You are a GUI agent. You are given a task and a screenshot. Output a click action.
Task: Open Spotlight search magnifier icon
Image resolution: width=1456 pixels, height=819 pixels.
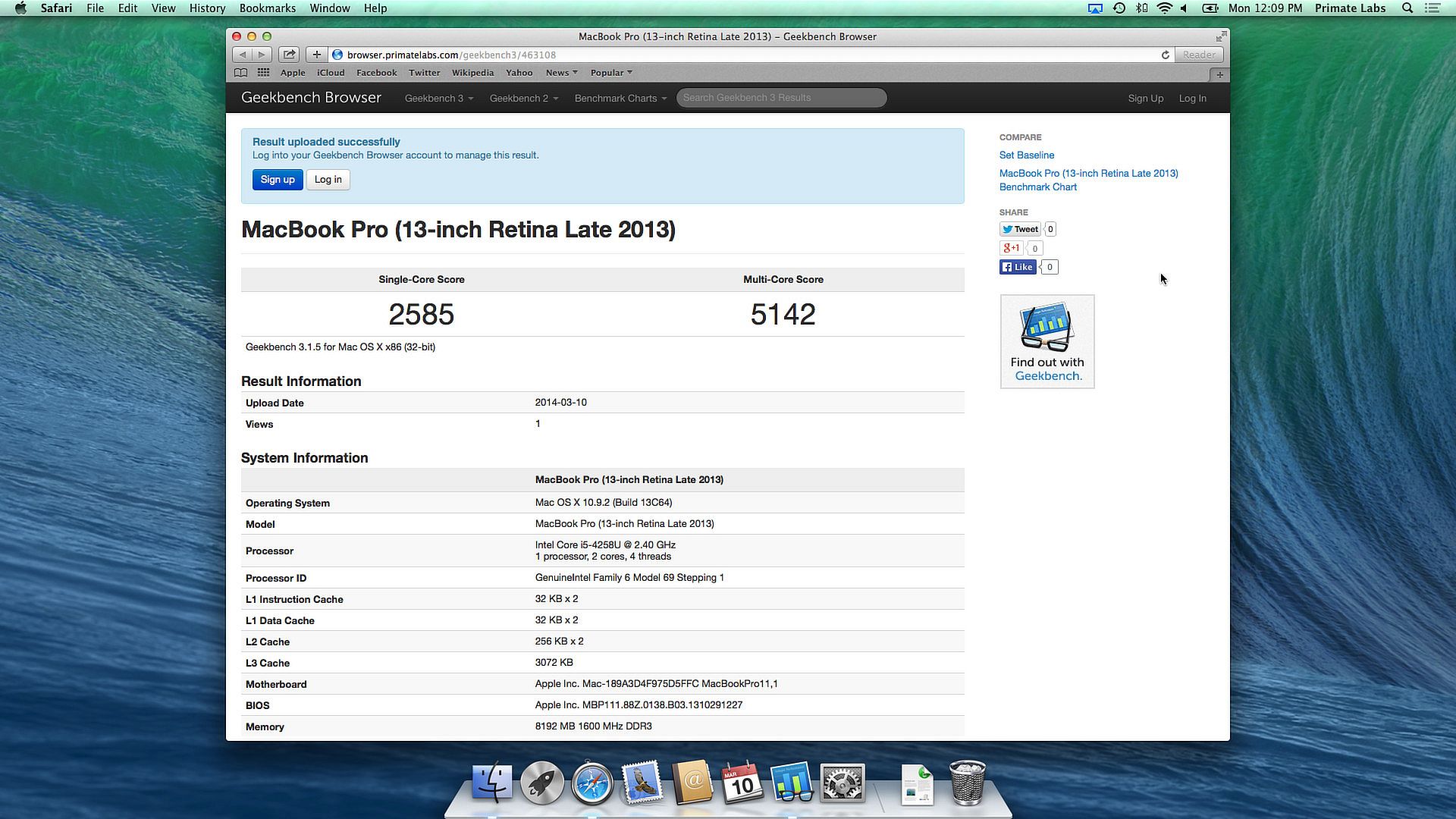coord(1407,8)
